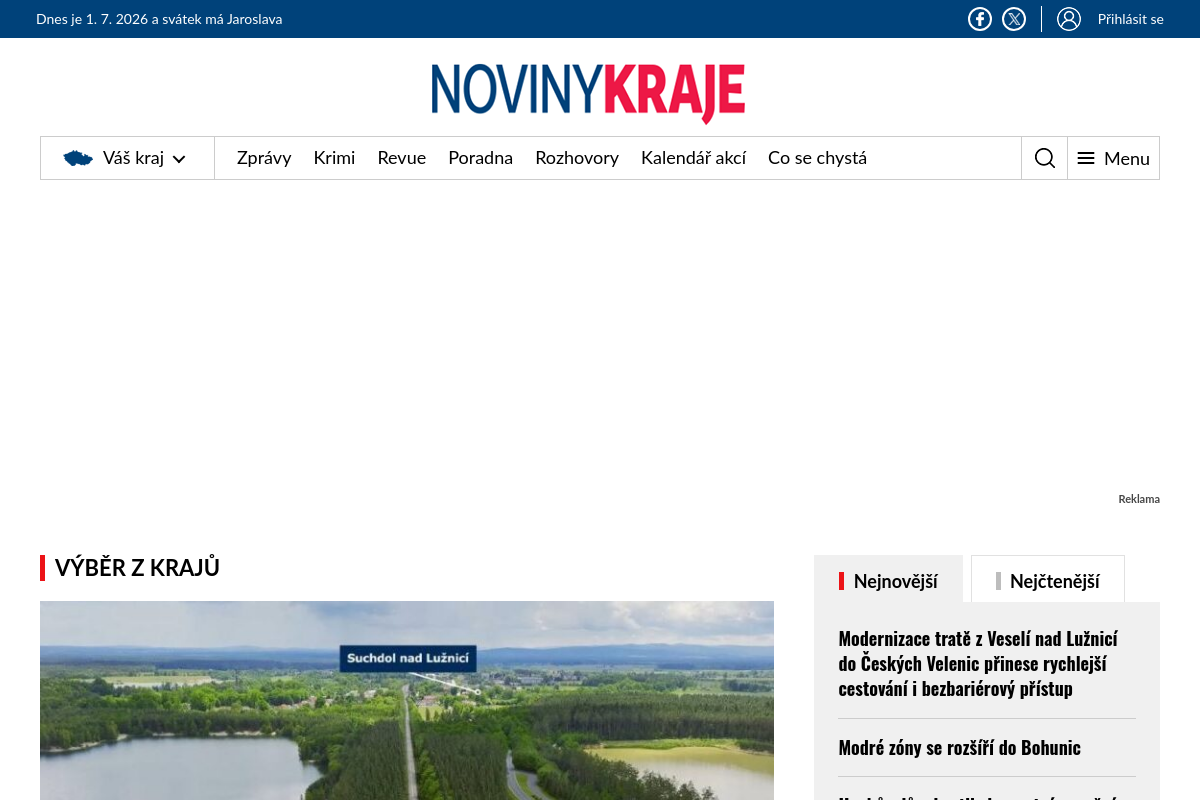The image size is (1200, 800).
Task: Open the Facebook page icon
Action: 980,19
